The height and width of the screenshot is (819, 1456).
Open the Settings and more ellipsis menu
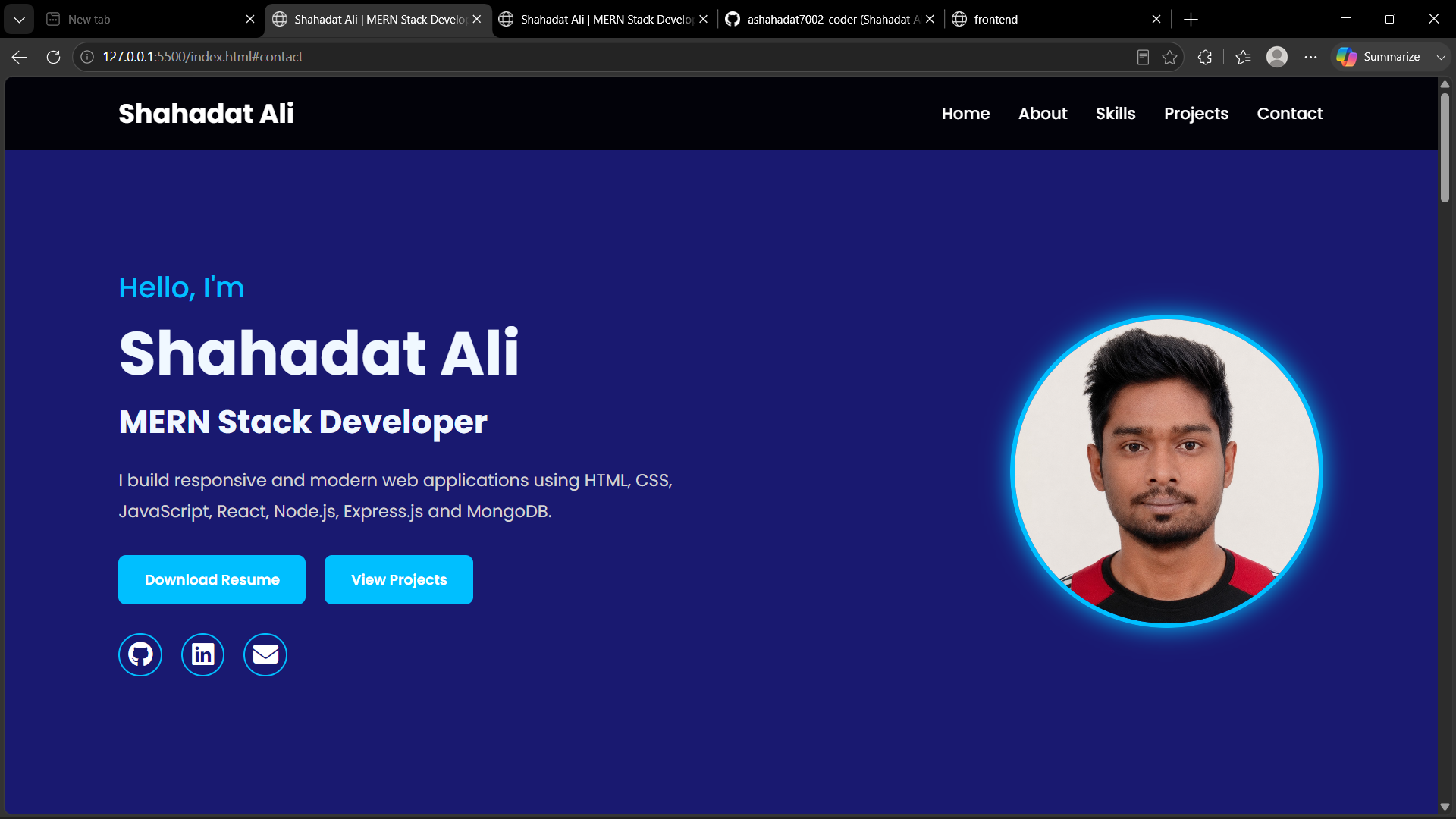pyautogui.click(x=1310, y=57)
